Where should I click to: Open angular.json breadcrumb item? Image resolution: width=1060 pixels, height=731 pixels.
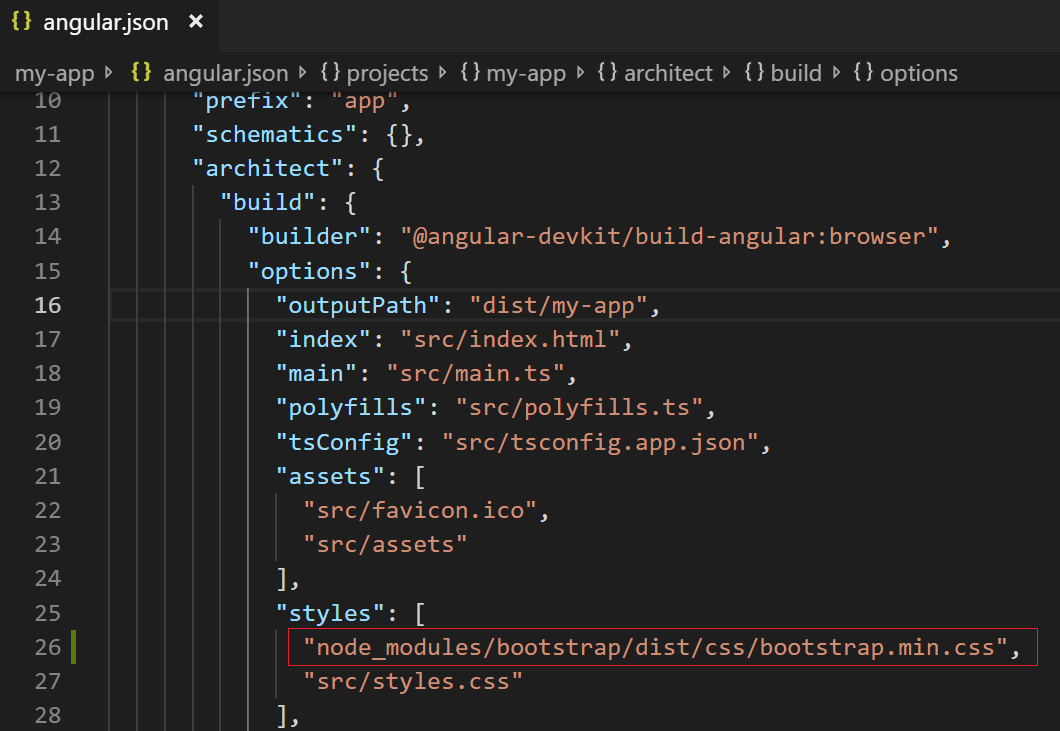[226, 73]
